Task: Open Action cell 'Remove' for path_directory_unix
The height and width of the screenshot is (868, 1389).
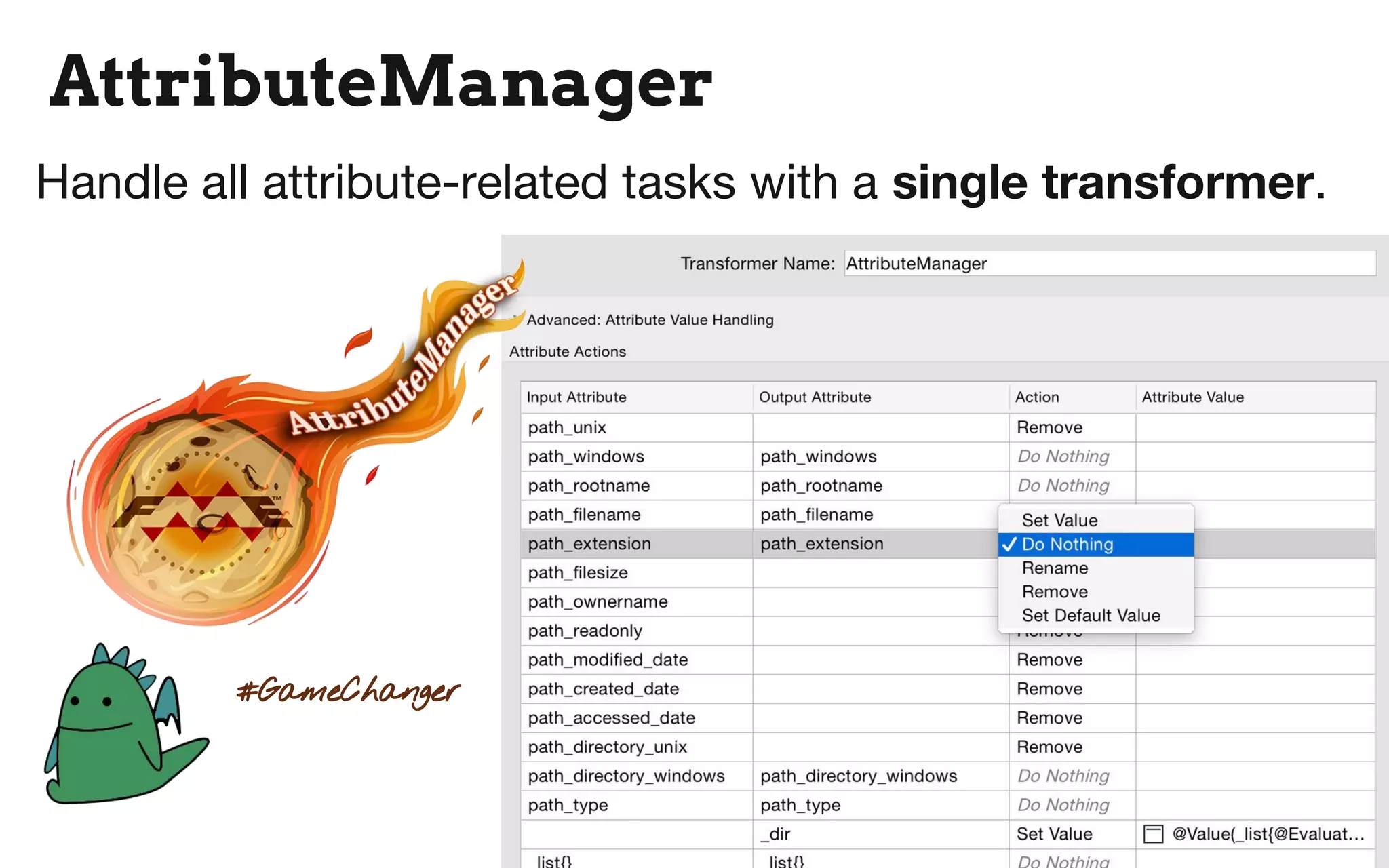Action: tap(1073, 747)
